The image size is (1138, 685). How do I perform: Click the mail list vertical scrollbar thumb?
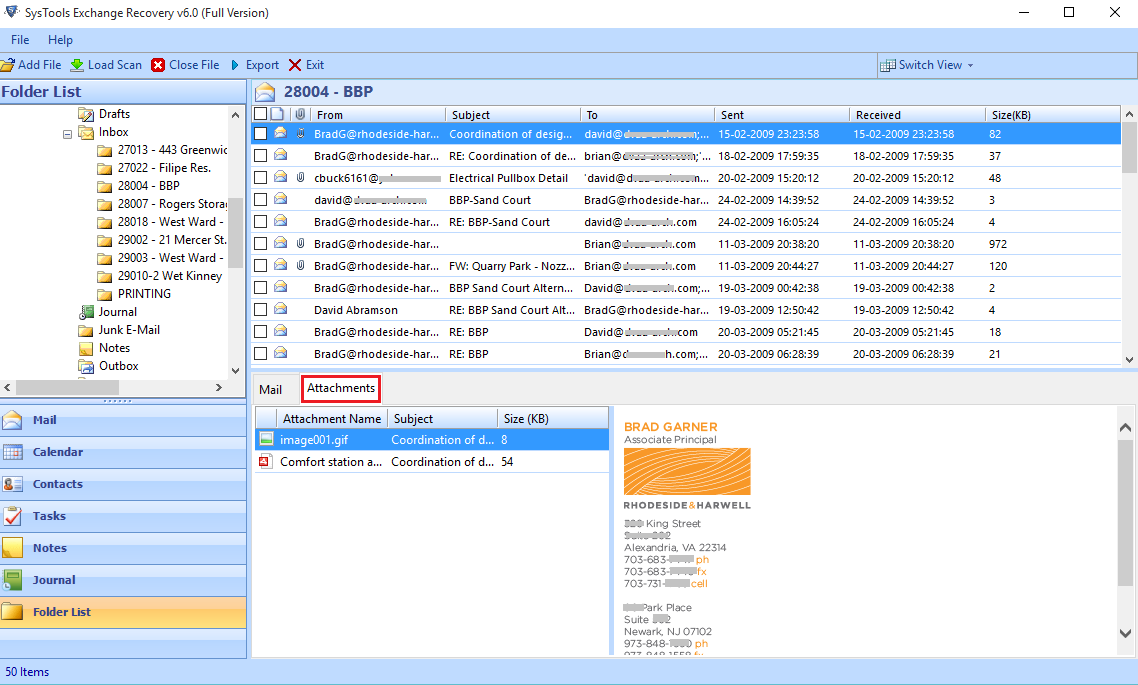1129,148
